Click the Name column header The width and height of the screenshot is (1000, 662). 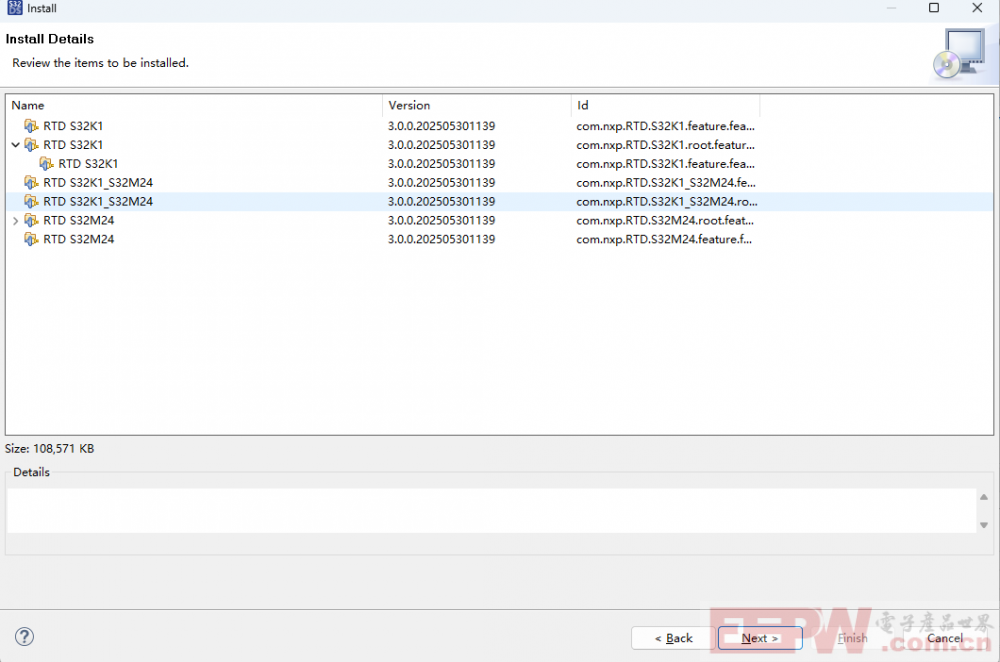coord(195,105)
